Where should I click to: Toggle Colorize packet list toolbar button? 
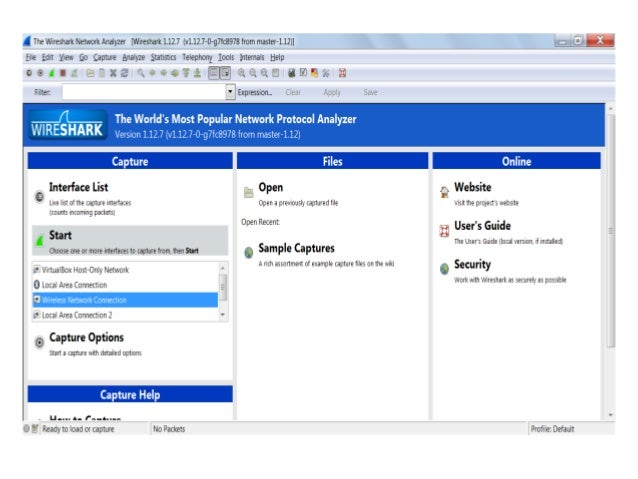point(214,73)
